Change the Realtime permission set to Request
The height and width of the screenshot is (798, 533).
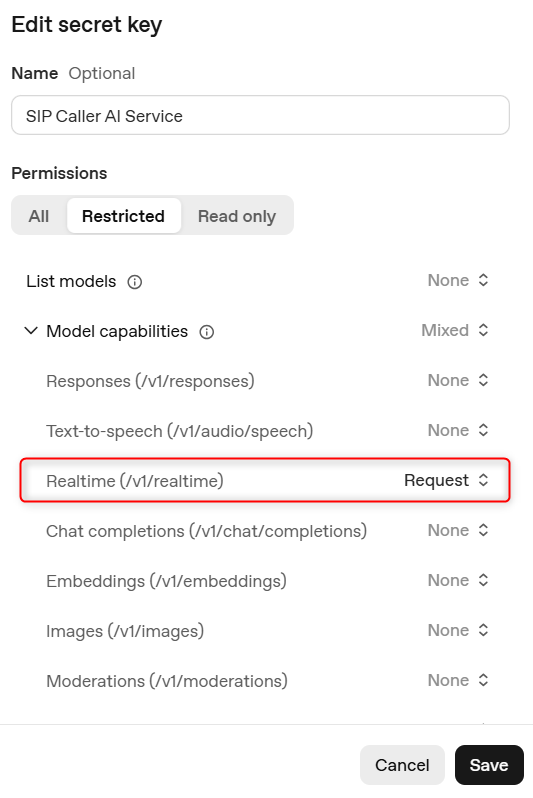tap(447, 480)
